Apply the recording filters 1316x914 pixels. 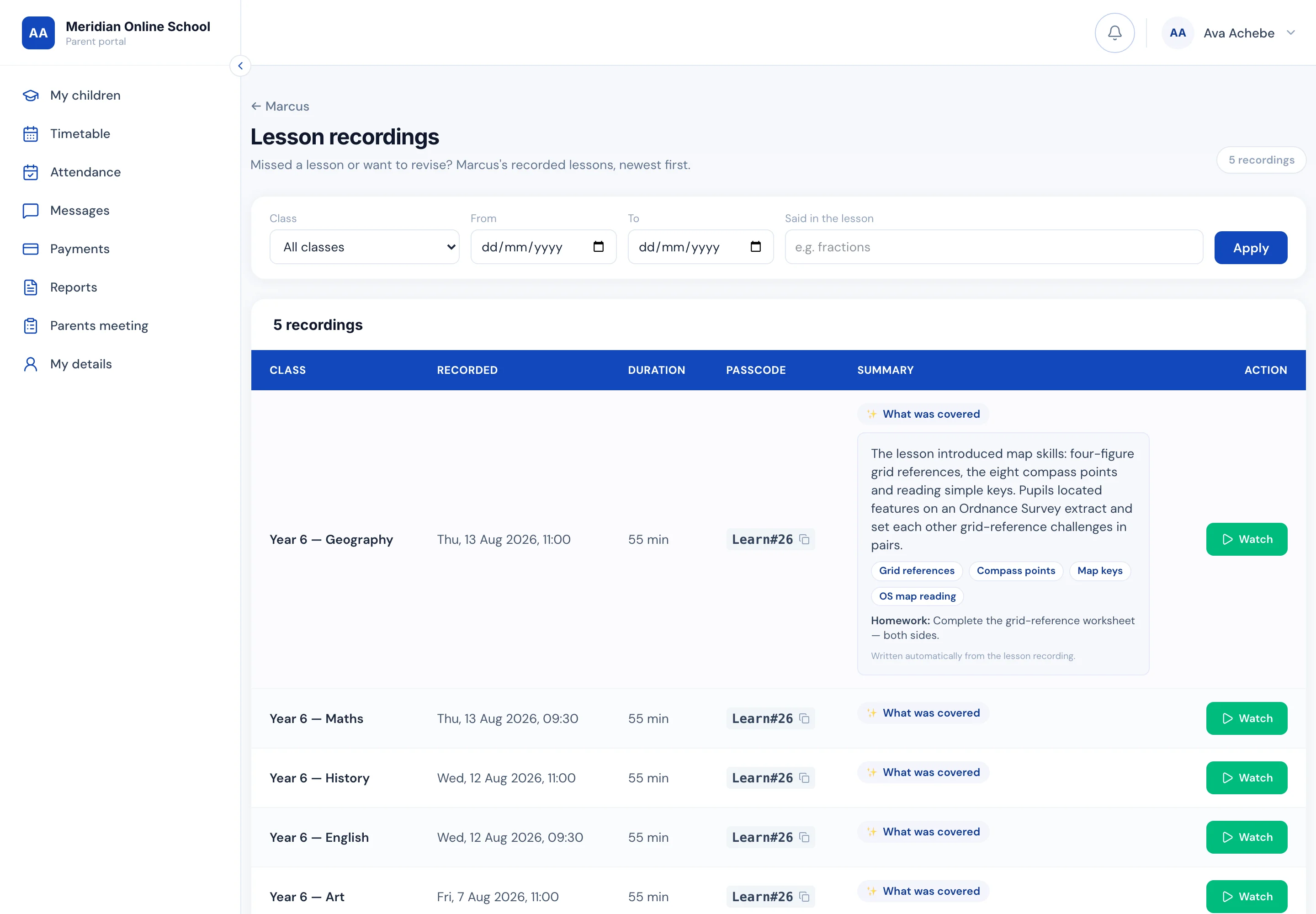[x=1251, y=247]
